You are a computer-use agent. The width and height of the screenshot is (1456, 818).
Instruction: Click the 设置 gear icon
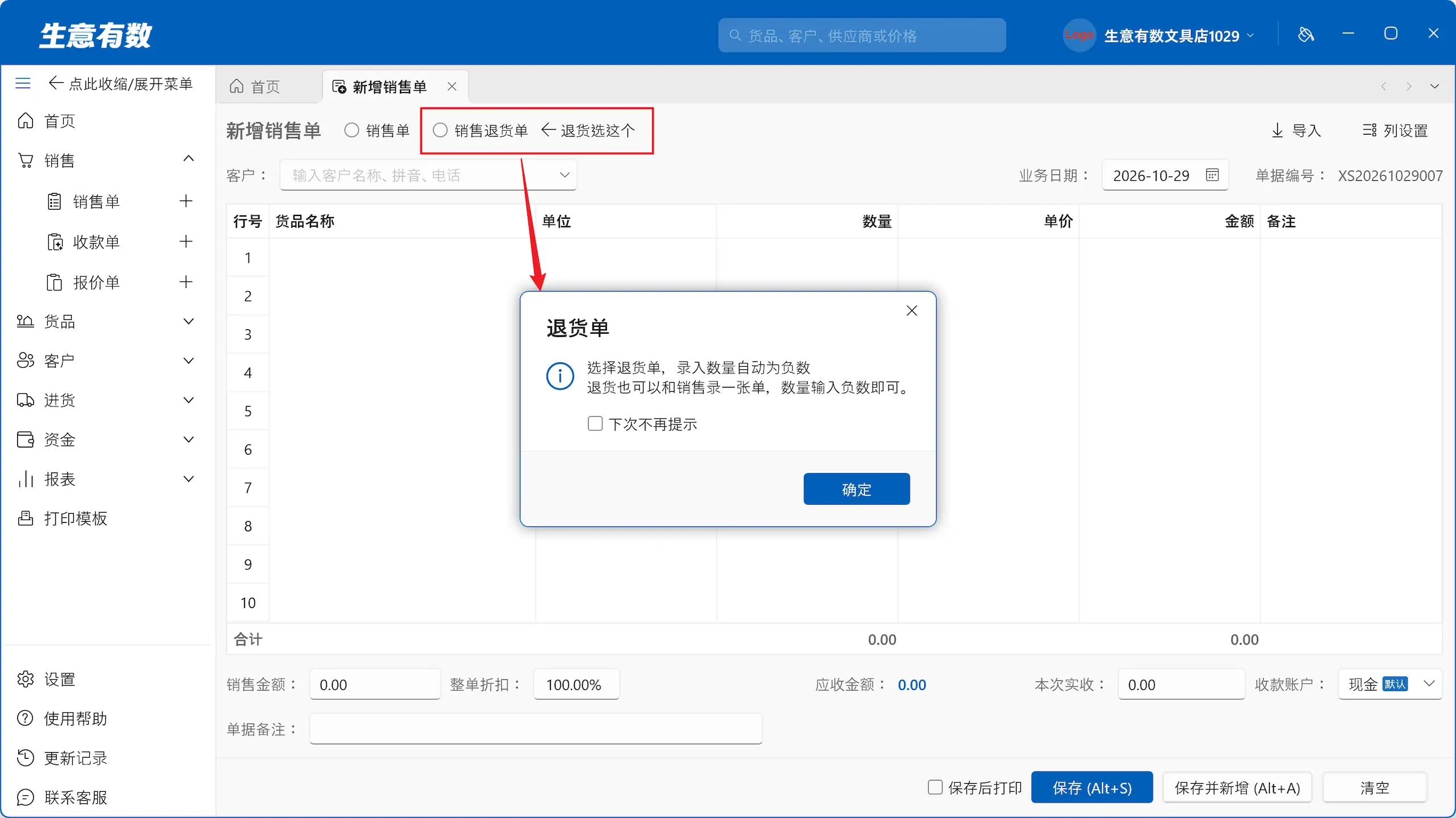coord(26,679)
